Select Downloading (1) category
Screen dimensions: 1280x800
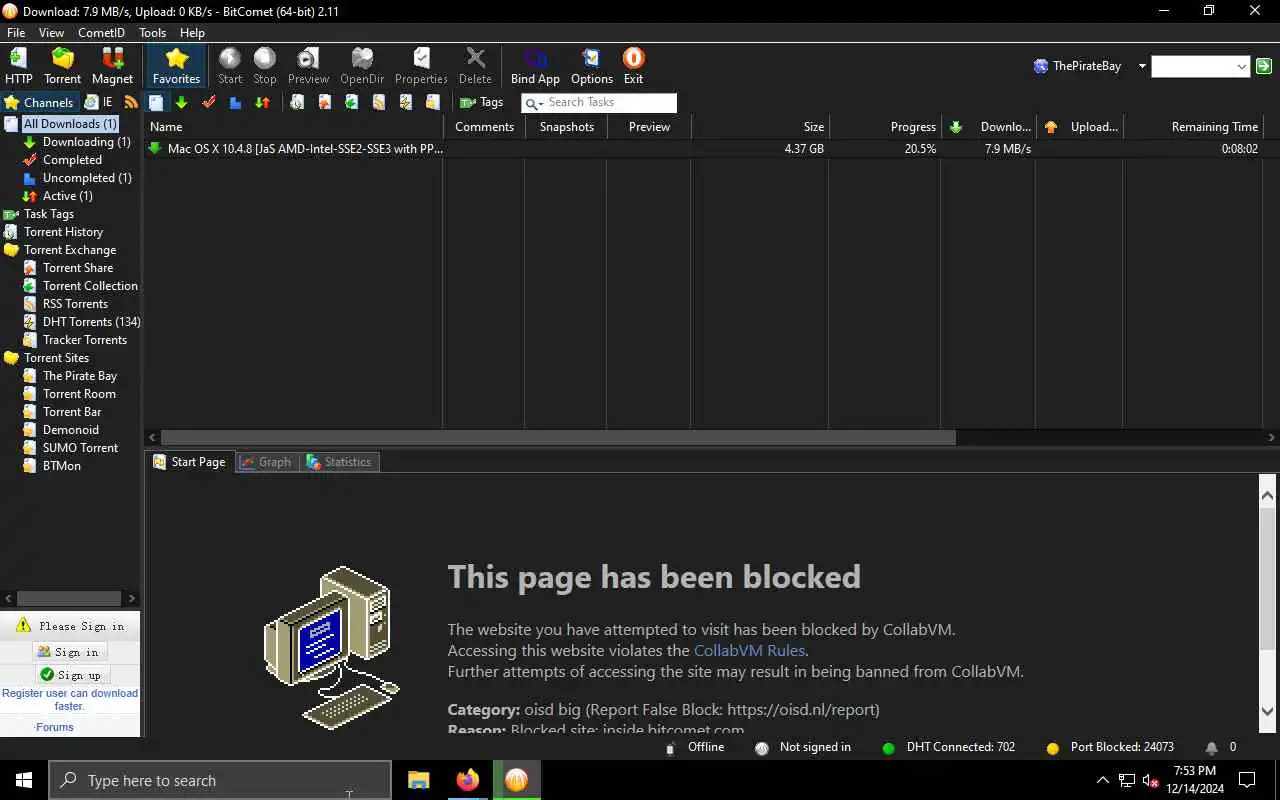[86, 142]
